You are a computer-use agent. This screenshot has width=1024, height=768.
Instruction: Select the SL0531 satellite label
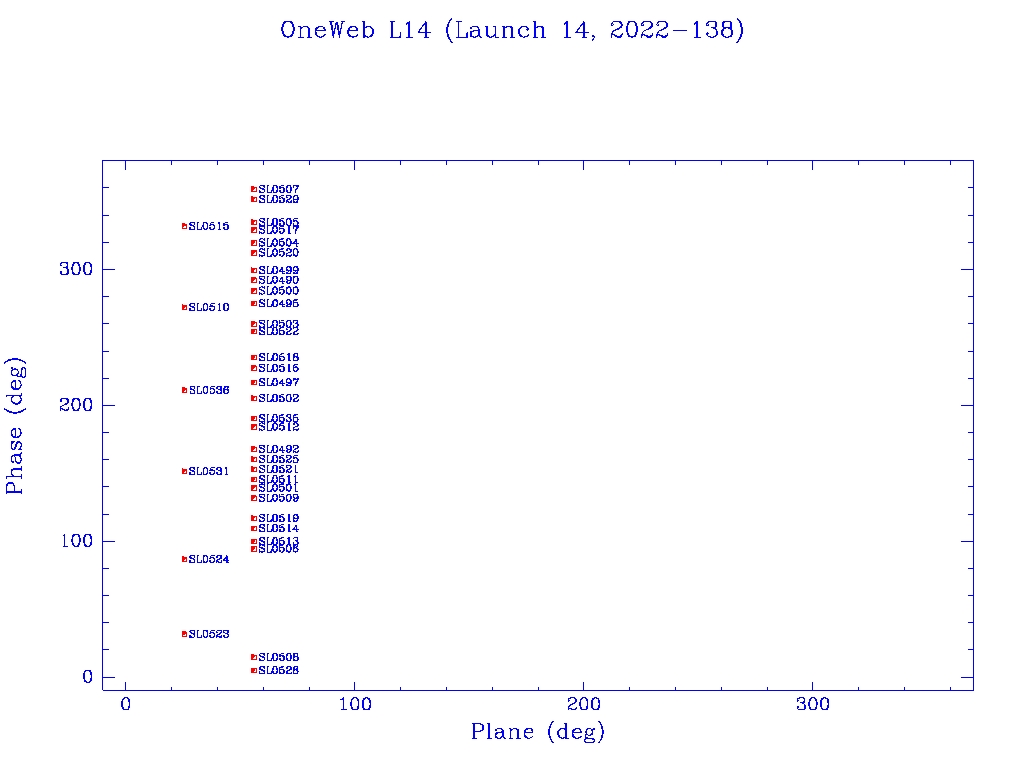pos(209,472)
